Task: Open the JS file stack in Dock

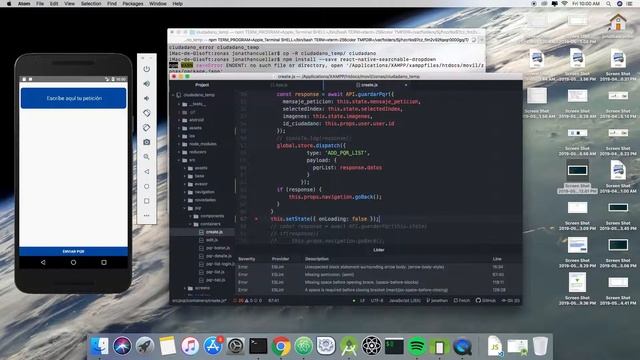Action: point(495,346)
